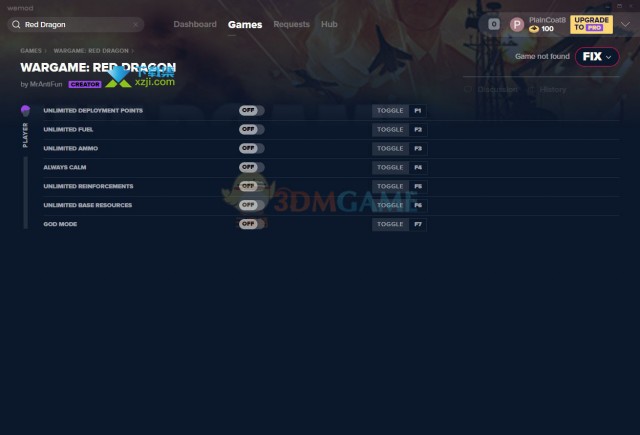This screenshot has height=435, width=640.
Task: Go to the Requests tab
Action: (291, 24)
